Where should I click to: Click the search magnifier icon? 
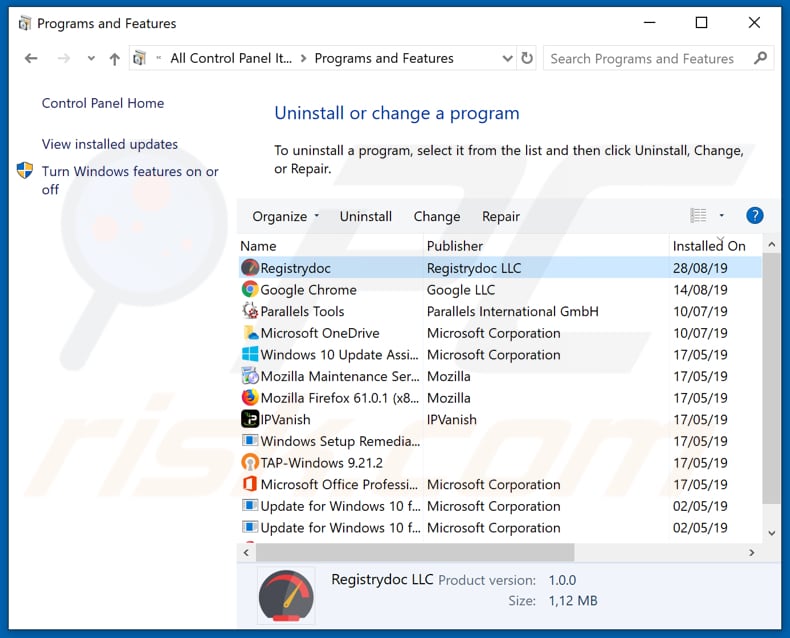(760, 58)
